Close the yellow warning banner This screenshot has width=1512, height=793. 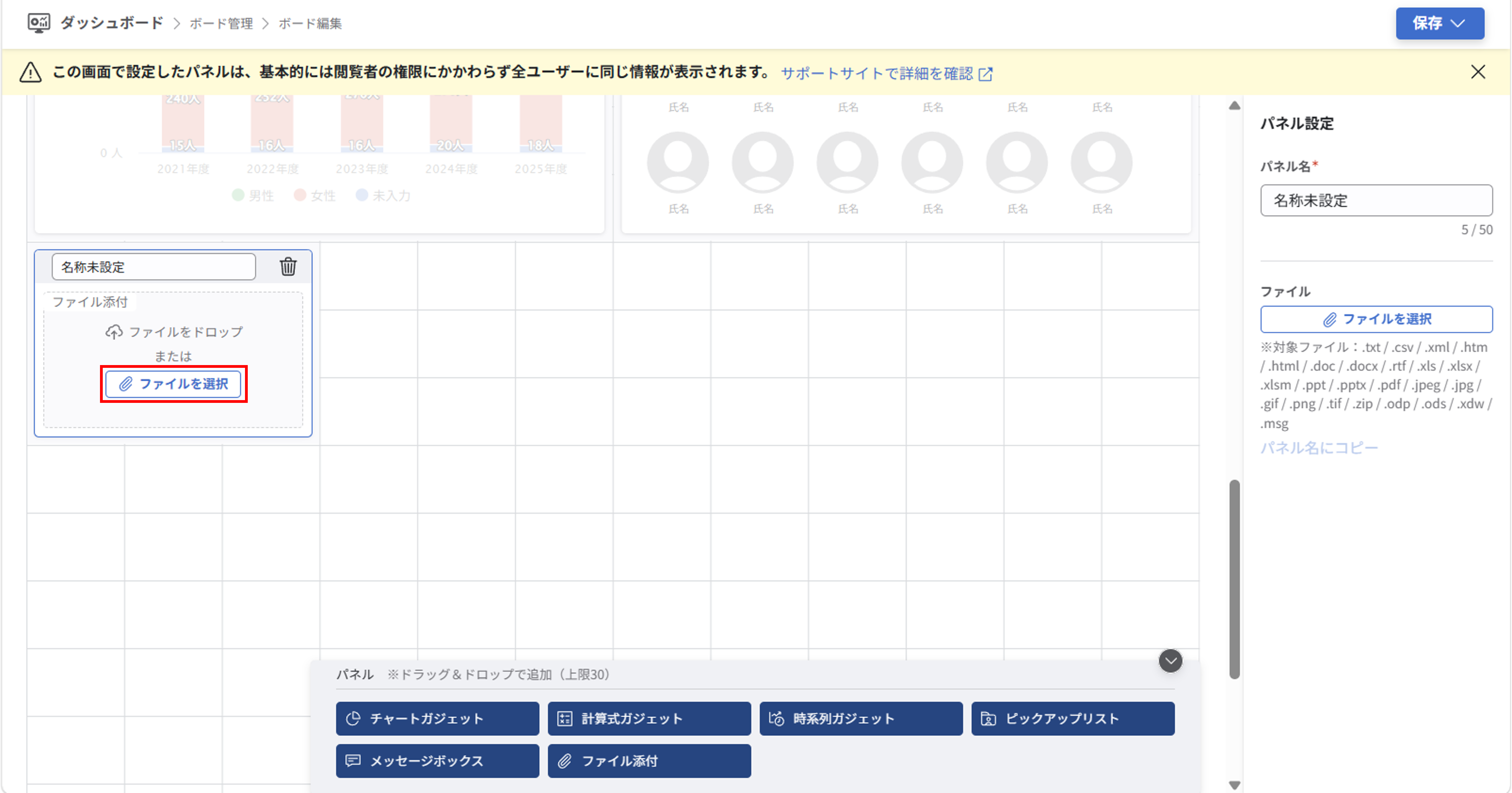click(1478, 72)
